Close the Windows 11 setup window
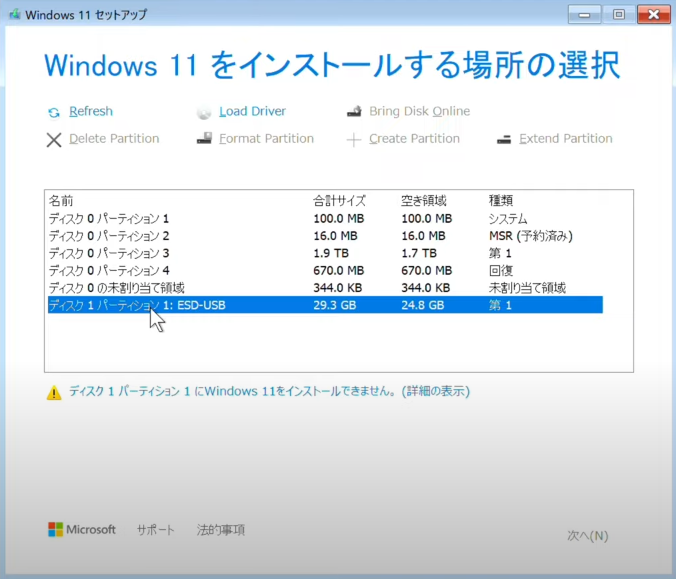The image size is (676, 579). tap(654, 15)
